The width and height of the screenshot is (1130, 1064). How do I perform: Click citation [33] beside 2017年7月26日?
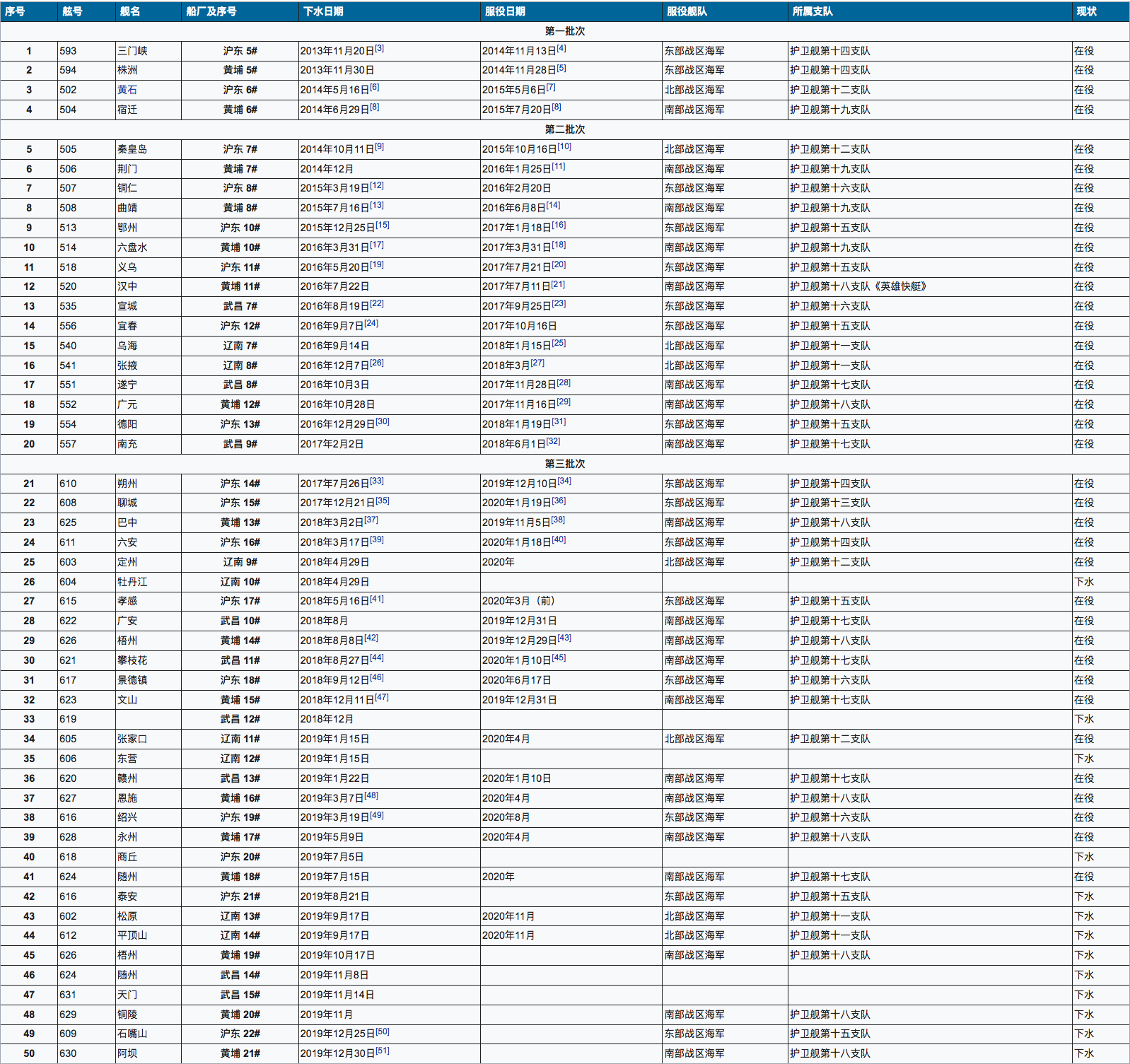pyautogui.click(x=376, y=481)
